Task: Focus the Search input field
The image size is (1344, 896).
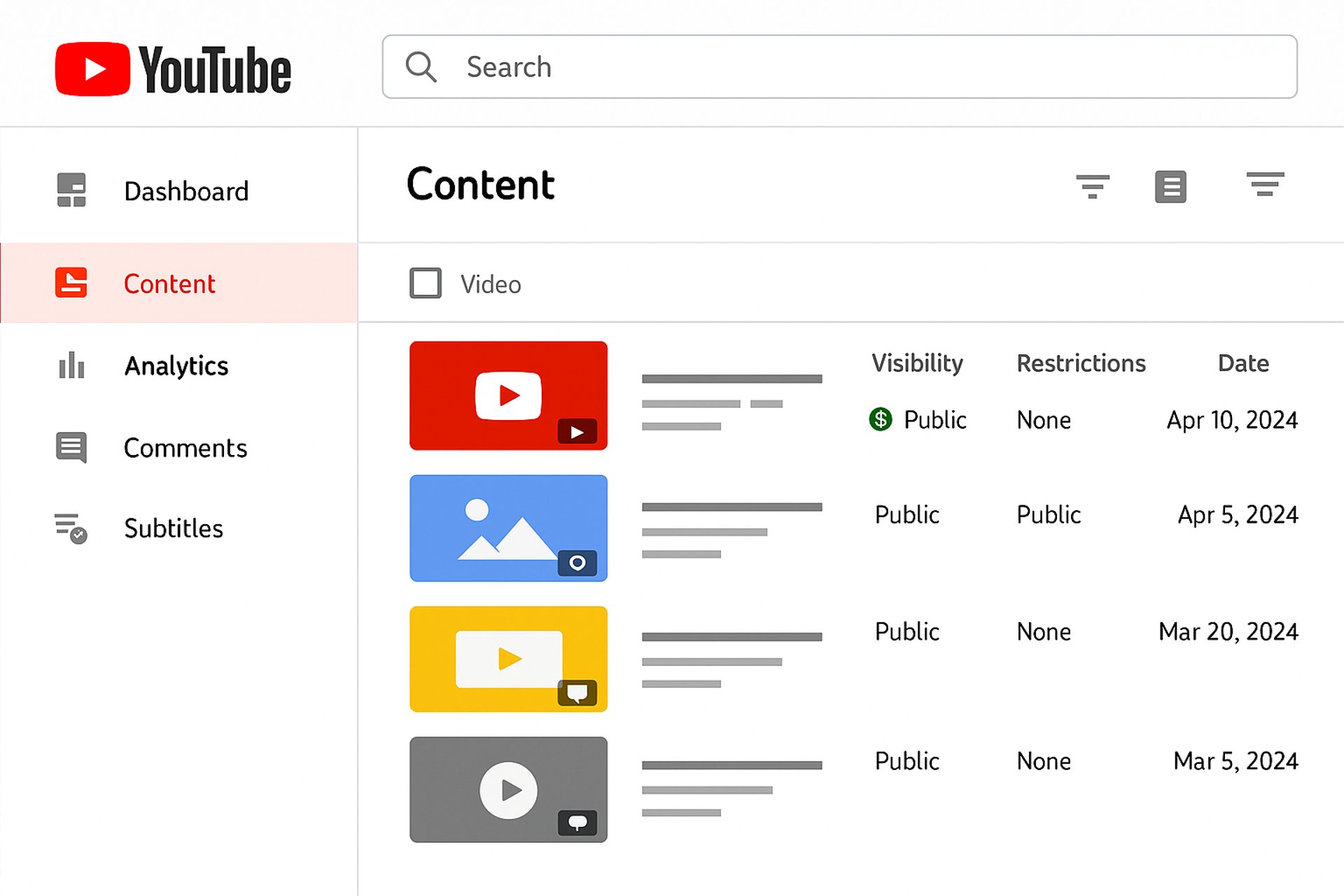Action: point(839,67)
